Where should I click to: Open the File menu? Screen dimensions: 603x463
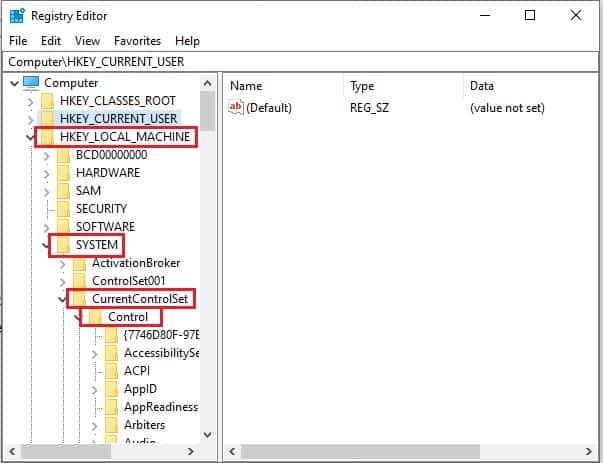click(x=18, y=41)
